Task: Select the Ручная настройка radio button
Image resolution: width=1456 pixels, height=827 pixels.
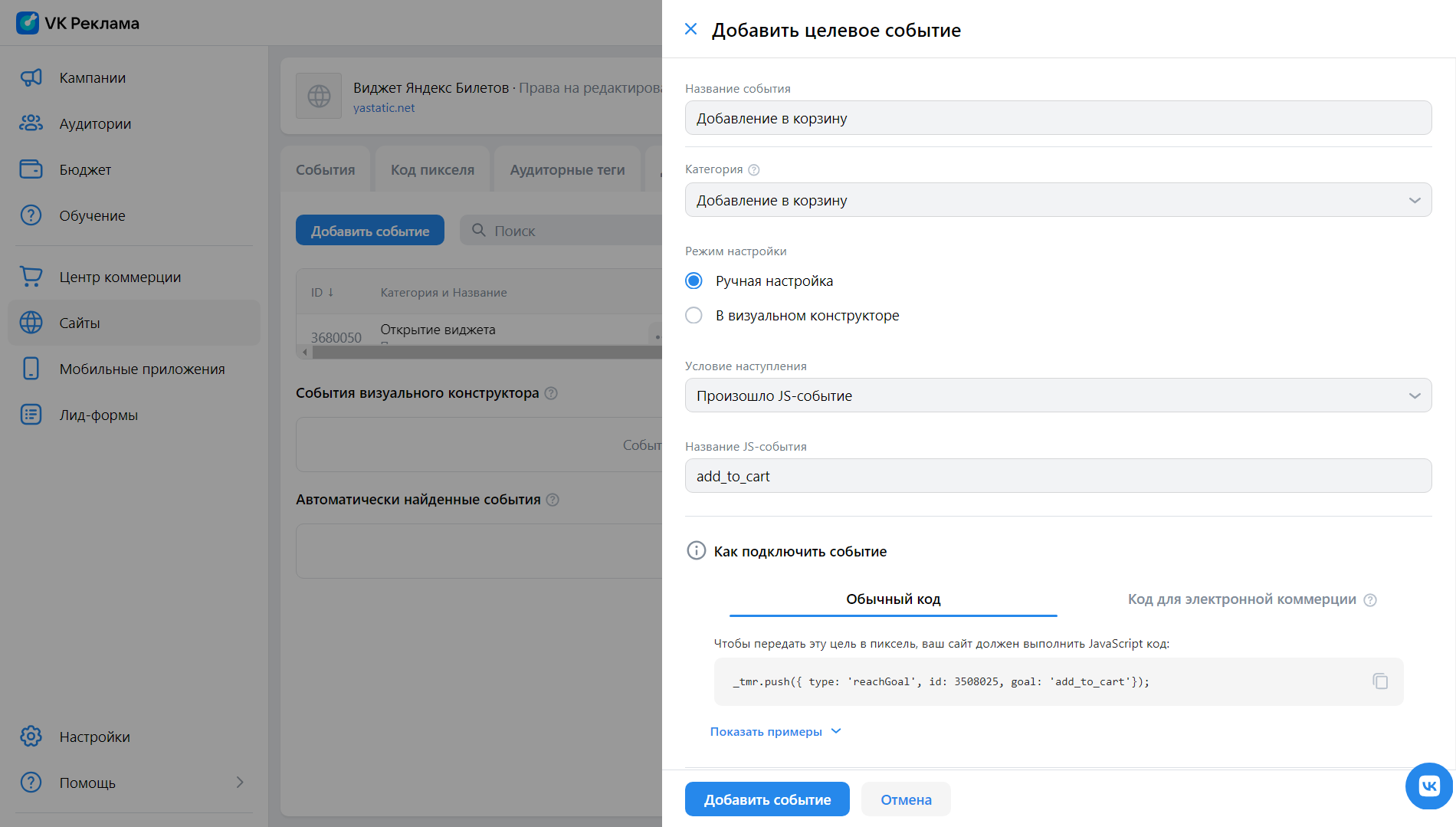Action: click(694, 281)
